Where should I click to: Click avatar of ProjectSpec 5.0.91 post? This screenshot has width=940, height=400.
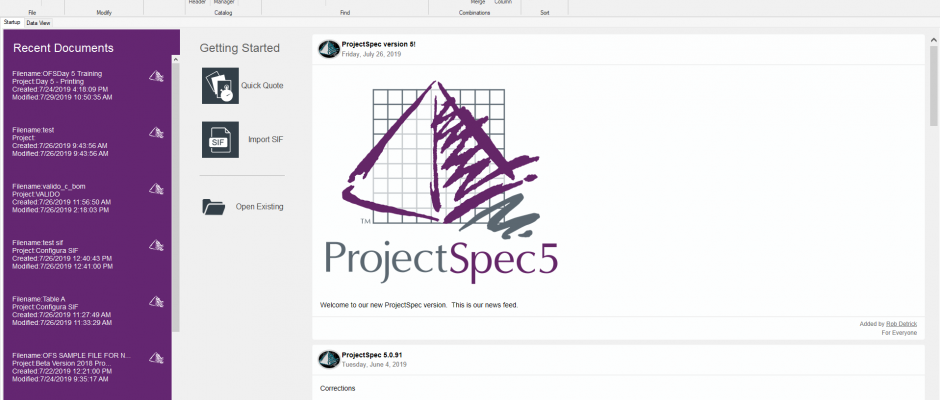pos(329,359)
